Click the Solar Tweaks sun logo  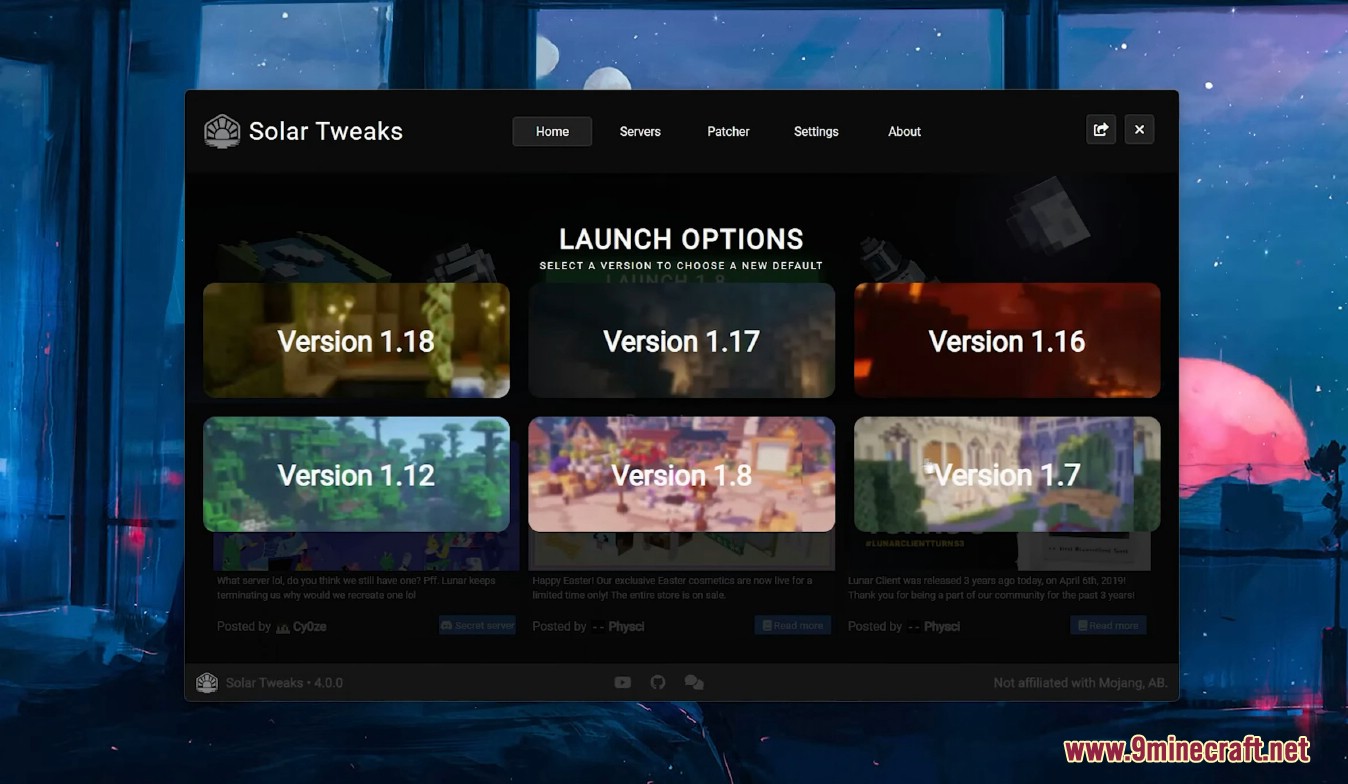coord(222,131)
